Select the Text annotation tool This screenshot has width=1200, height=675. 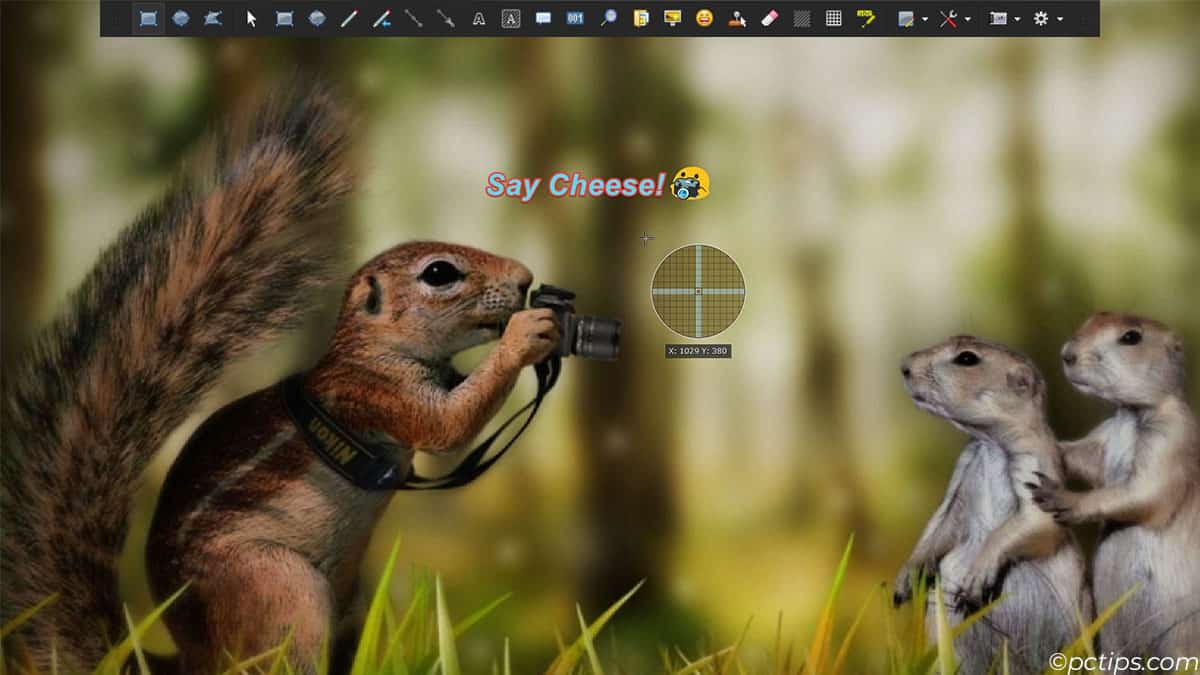pos(480,17)
